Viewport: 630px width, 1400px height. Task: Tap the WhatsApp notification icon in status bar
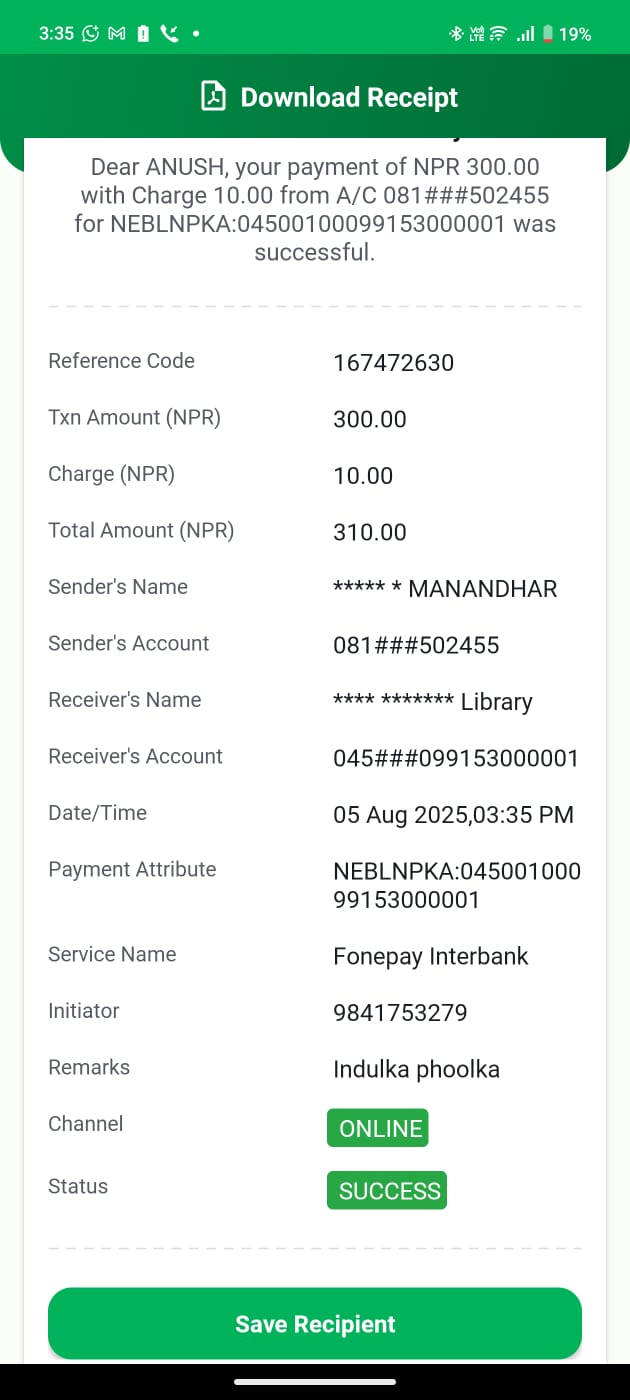(x=91, y=34)
